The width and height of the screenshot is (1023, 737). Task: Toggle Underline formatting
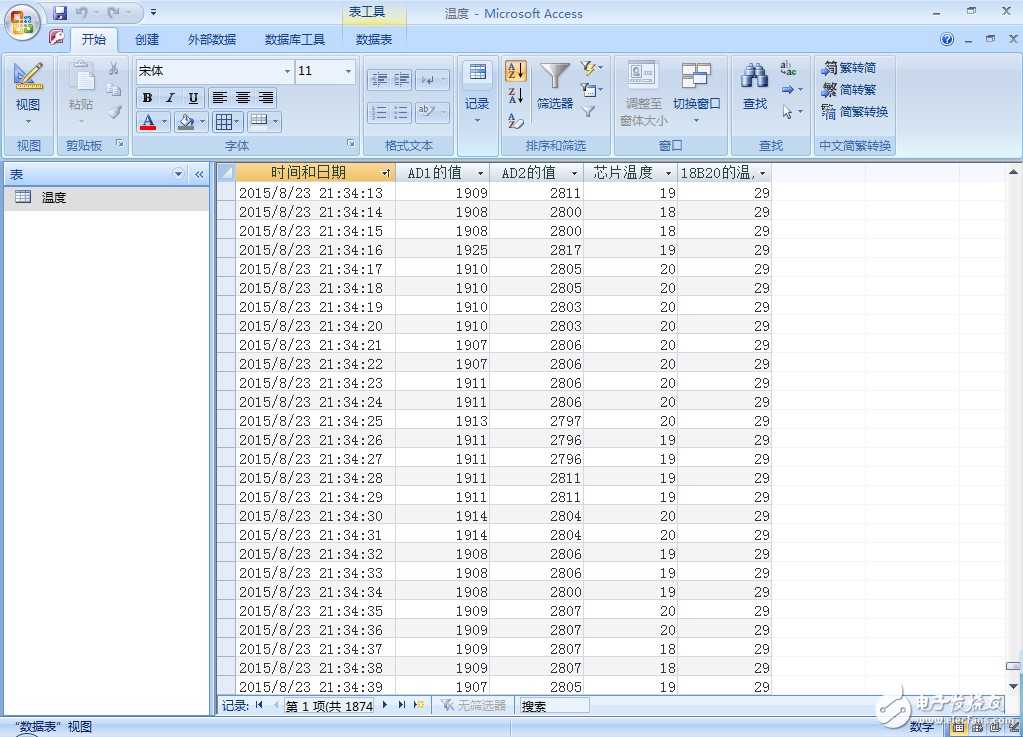point(193,98)
